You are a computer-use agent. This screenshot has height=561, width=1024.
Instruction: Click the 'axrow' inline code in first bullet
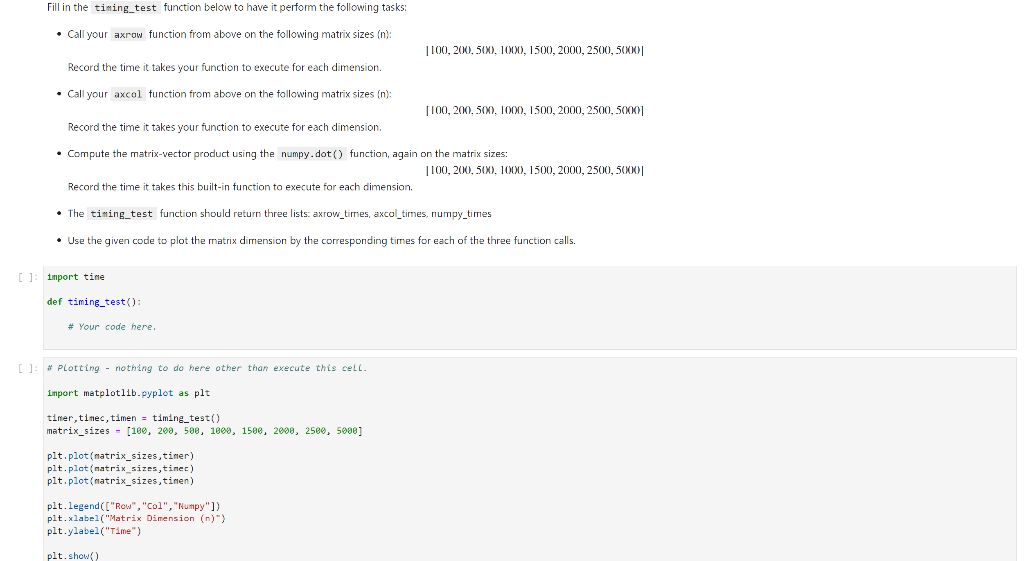pyautogui.click(x=128, y=35)
